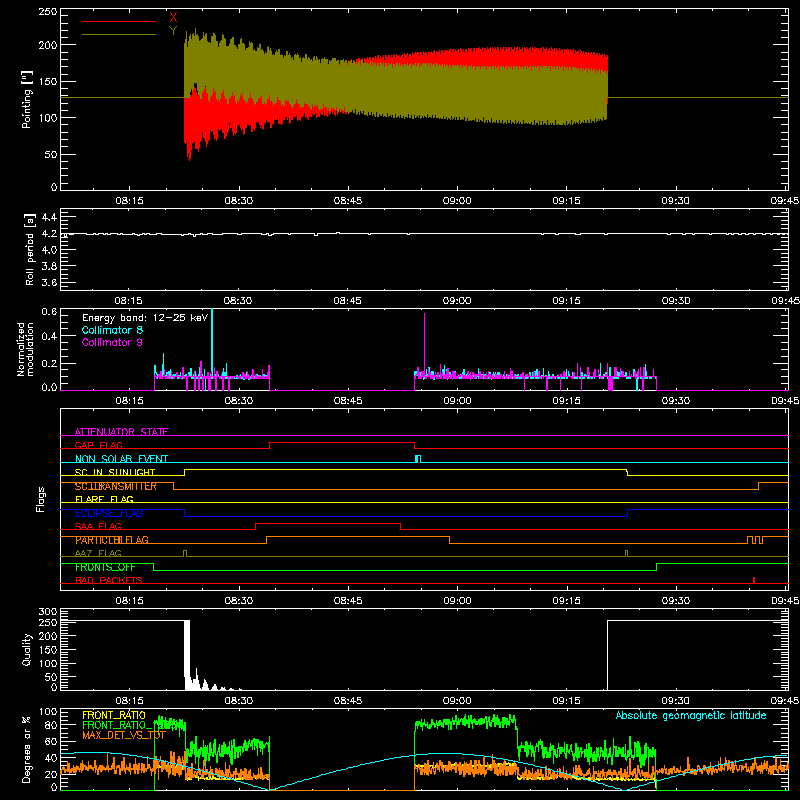Select the 'X' legend label
800x800 pixels.
[x=173, y=17]
